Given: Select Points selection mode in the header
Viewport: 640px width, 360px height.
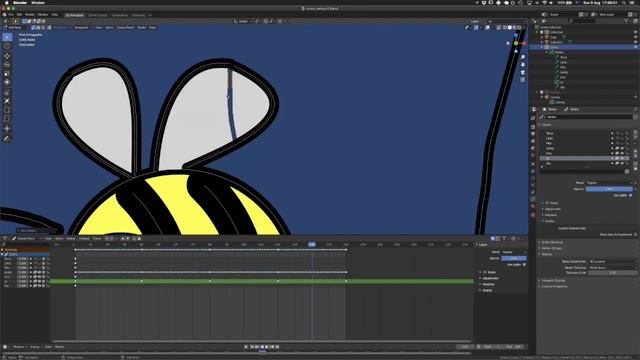Looking at the screenshot, I should 34,27.
